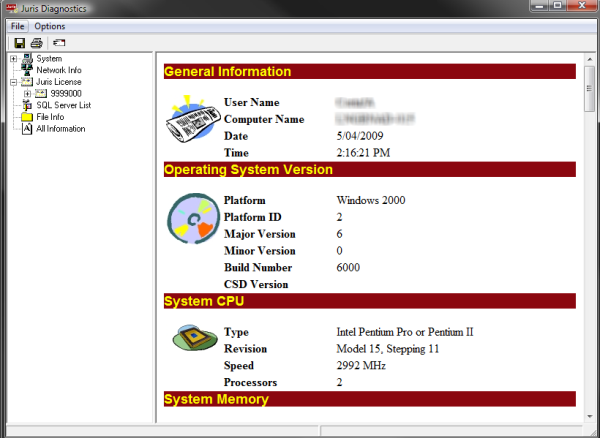Open the Options menu

tap(49, 26)
